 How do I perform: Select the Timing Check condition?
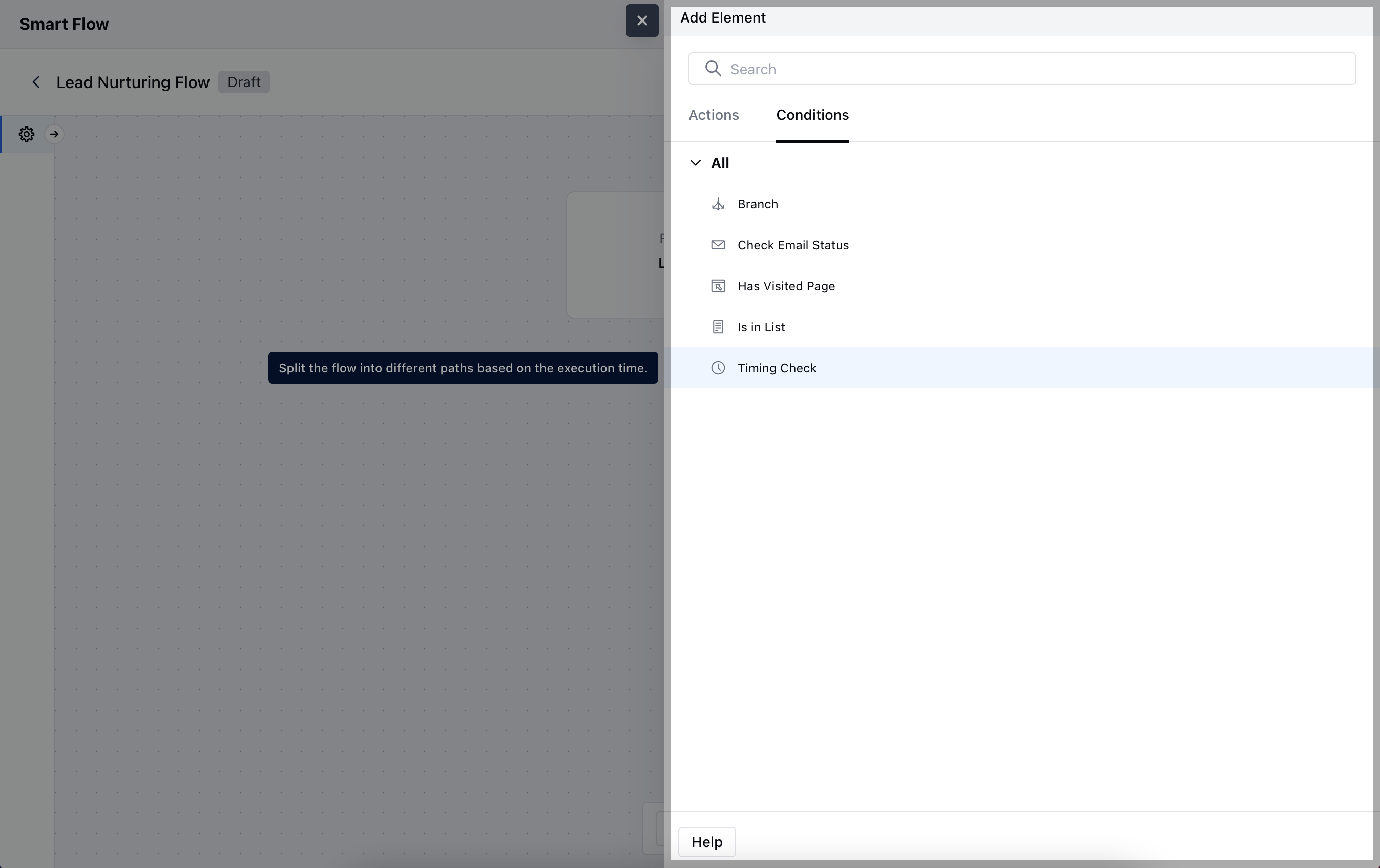[777, 368]
